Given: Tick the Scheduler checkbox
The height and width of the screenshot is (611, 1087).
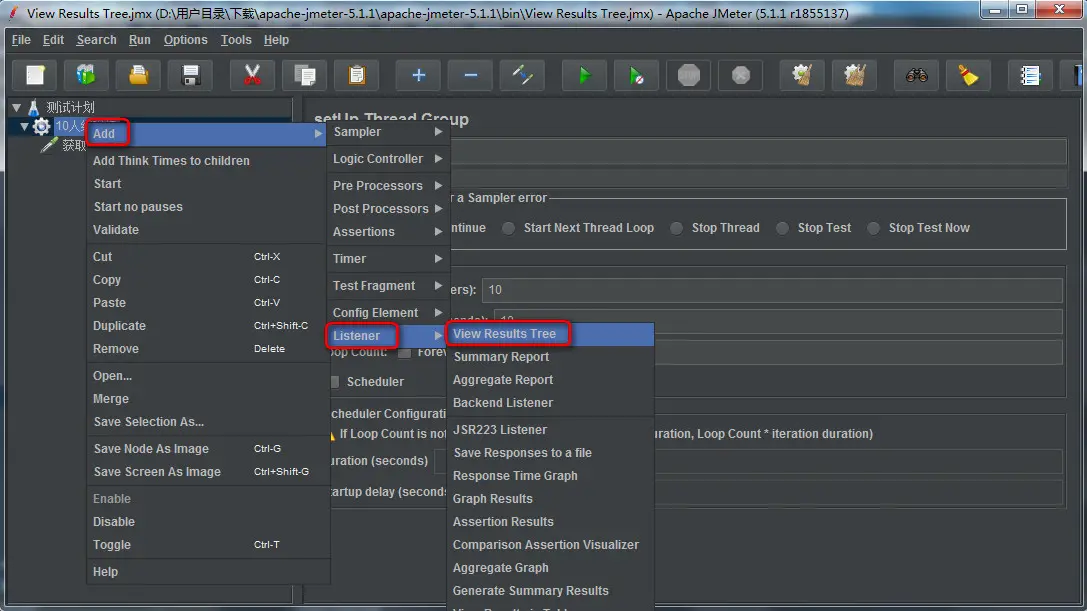Looking at the screenshot, I should click(336, 381).
